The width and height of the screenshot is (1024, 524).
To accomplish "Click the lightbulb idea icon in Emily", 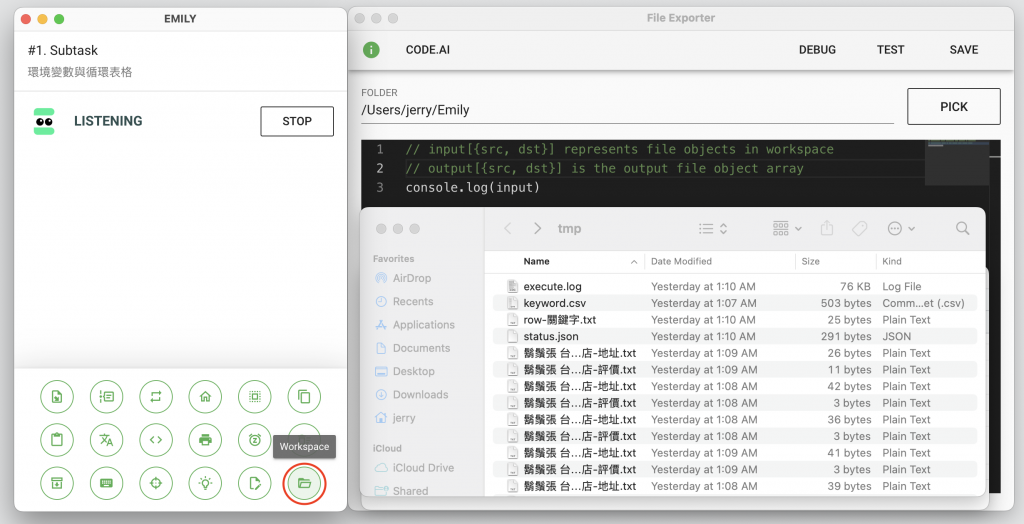I will coord(205,483).
